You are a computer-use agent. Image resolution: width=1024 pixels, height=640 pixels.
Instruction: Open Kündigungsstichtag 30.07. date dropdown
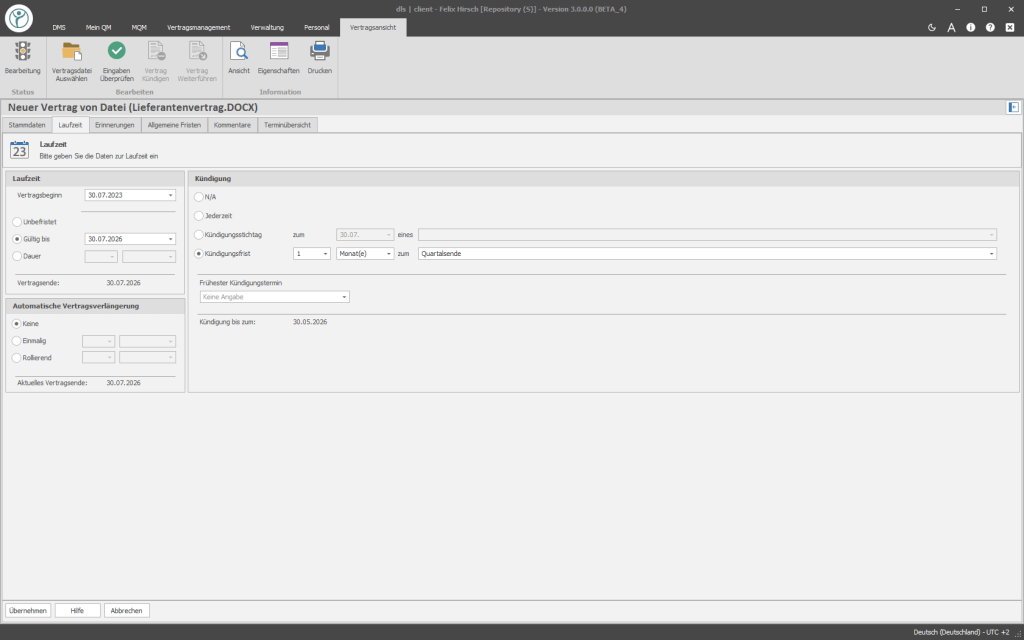[365, 234]
